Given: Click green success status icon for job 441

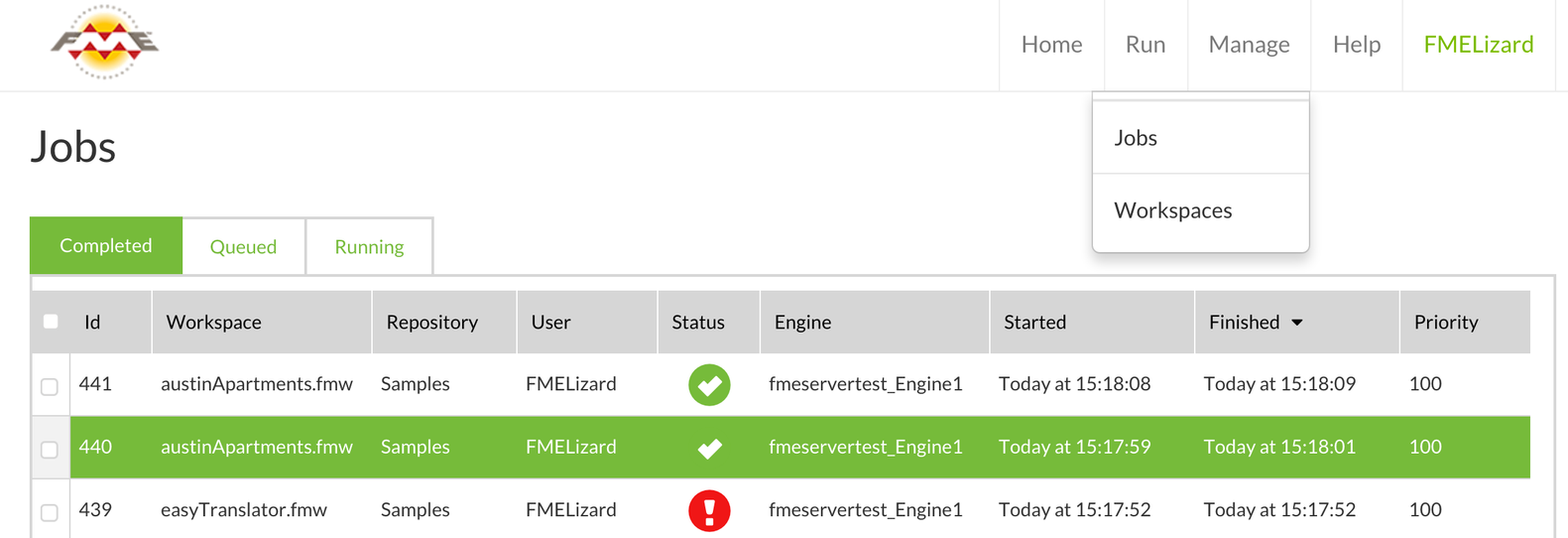Looking at the screenshot, I should click(x=709, y=385).
